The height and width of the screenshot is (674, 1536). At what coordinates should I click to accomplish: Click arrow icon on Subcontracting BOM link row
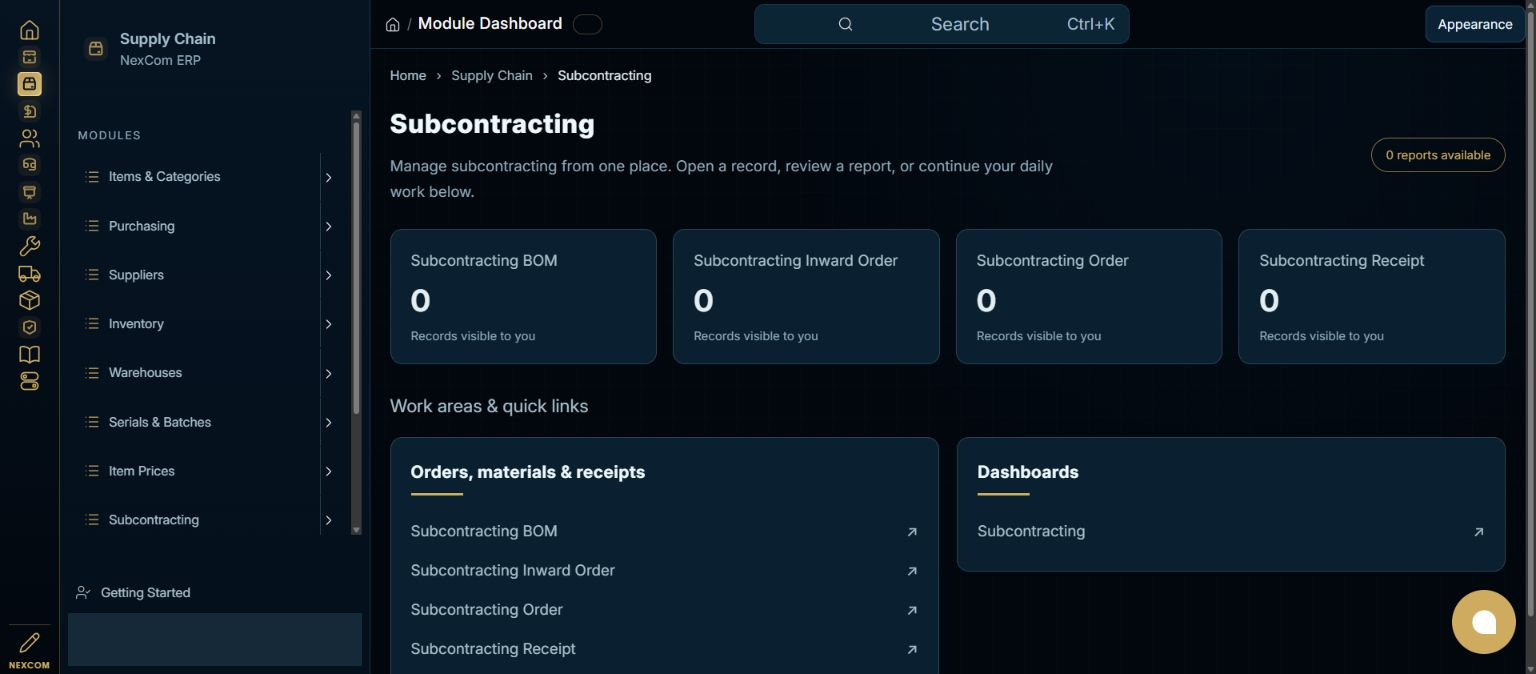point(912,532)
